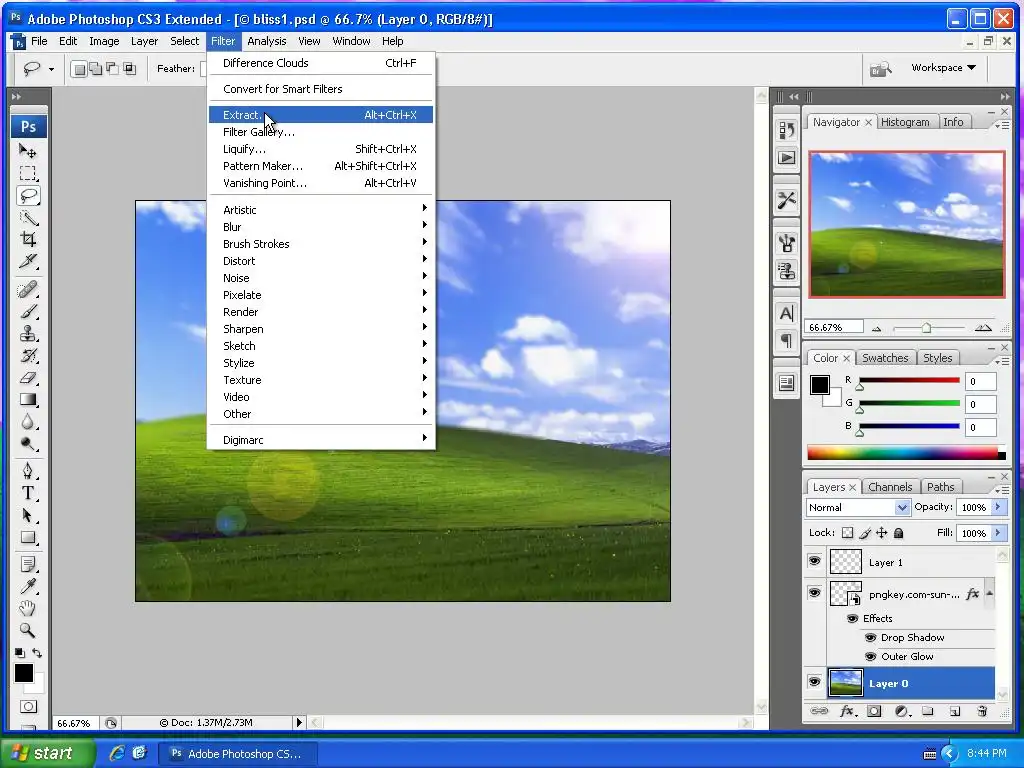
Task: Select the Blur tool
Action: tap(27, 422)
